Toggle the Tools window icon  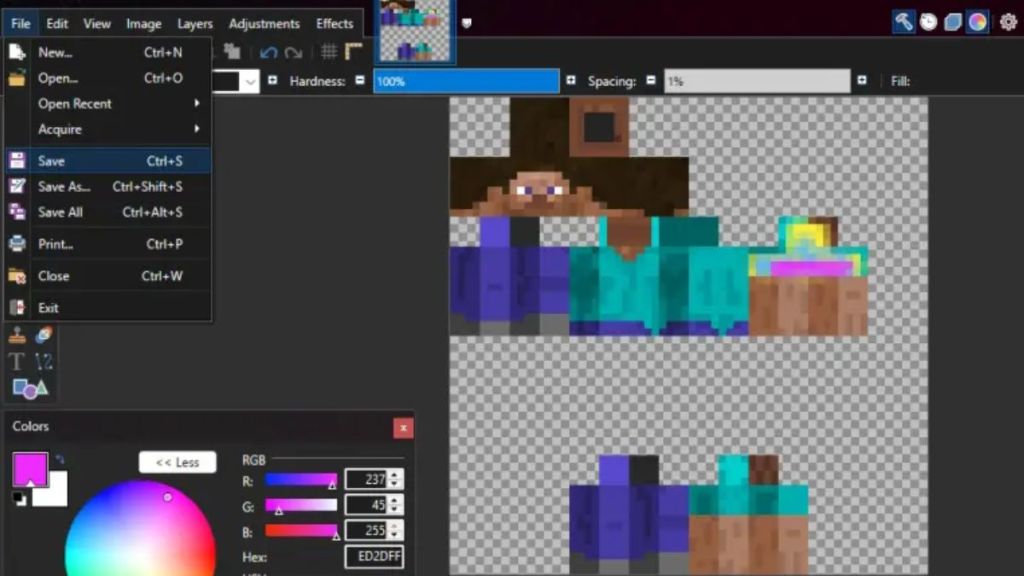(x=904, y=22)
